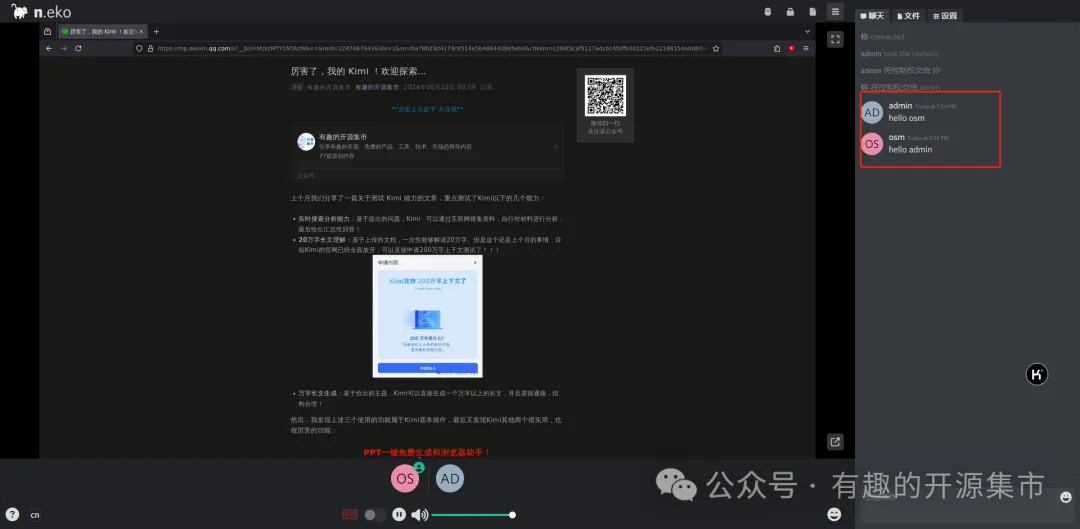Switch to the 文件 files tab
Image resolution: width=1080 pixels, height=529 pixels.
(x=908, y=16)
